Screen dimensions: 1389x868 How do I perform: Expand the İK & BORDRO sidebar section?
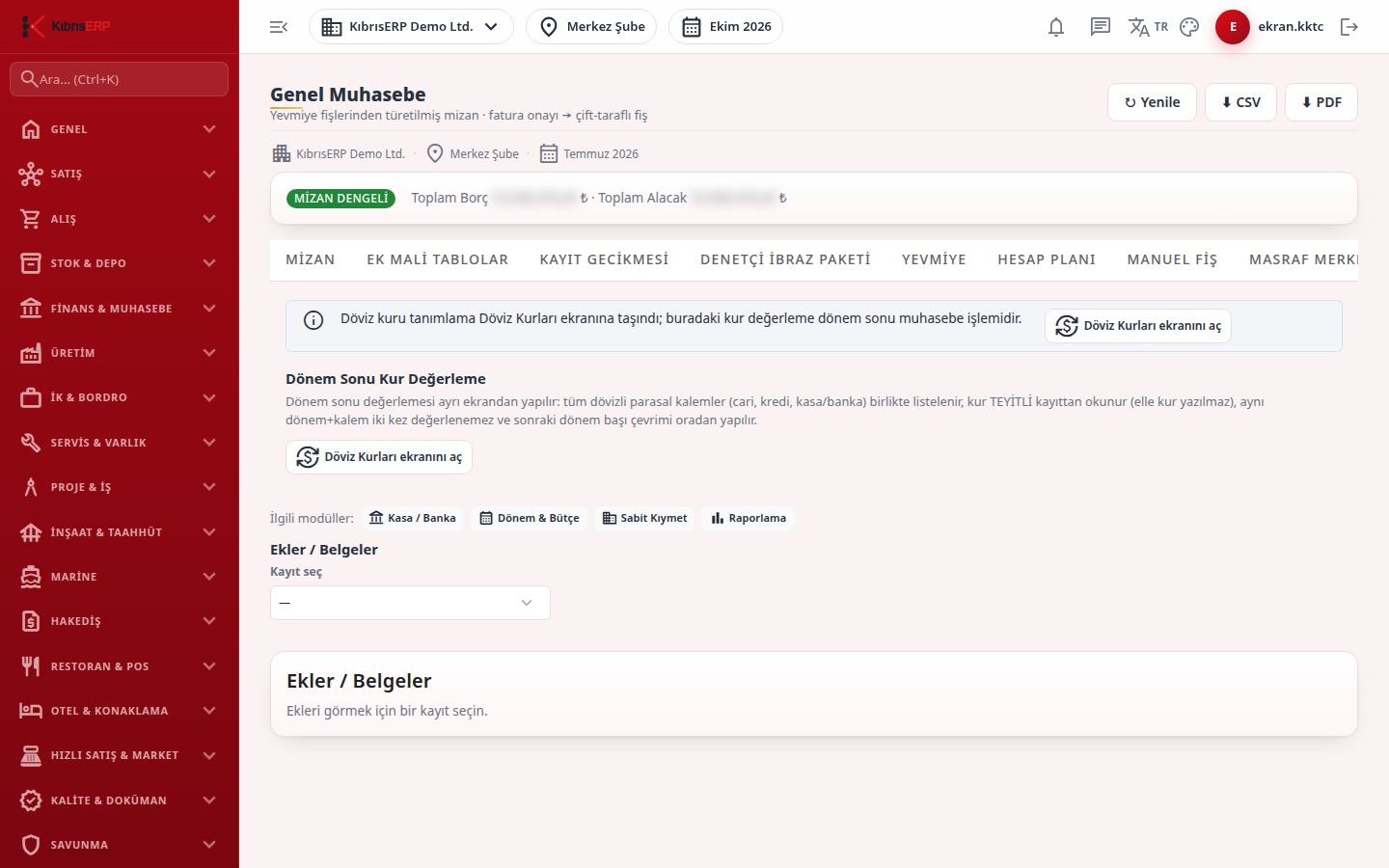tap(120, 397)
